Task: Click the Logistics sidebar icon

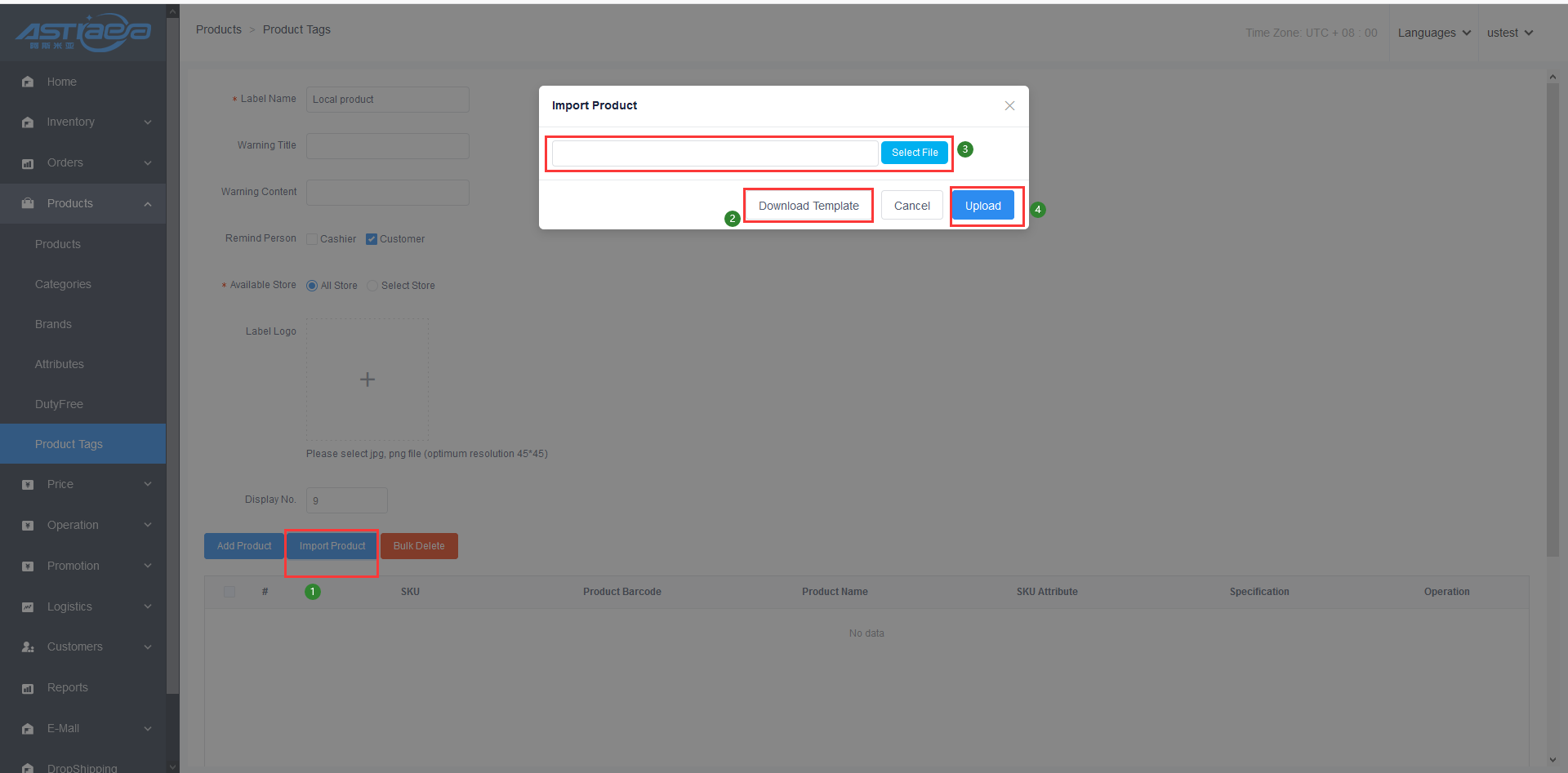Action: click(x=28, y=607)
